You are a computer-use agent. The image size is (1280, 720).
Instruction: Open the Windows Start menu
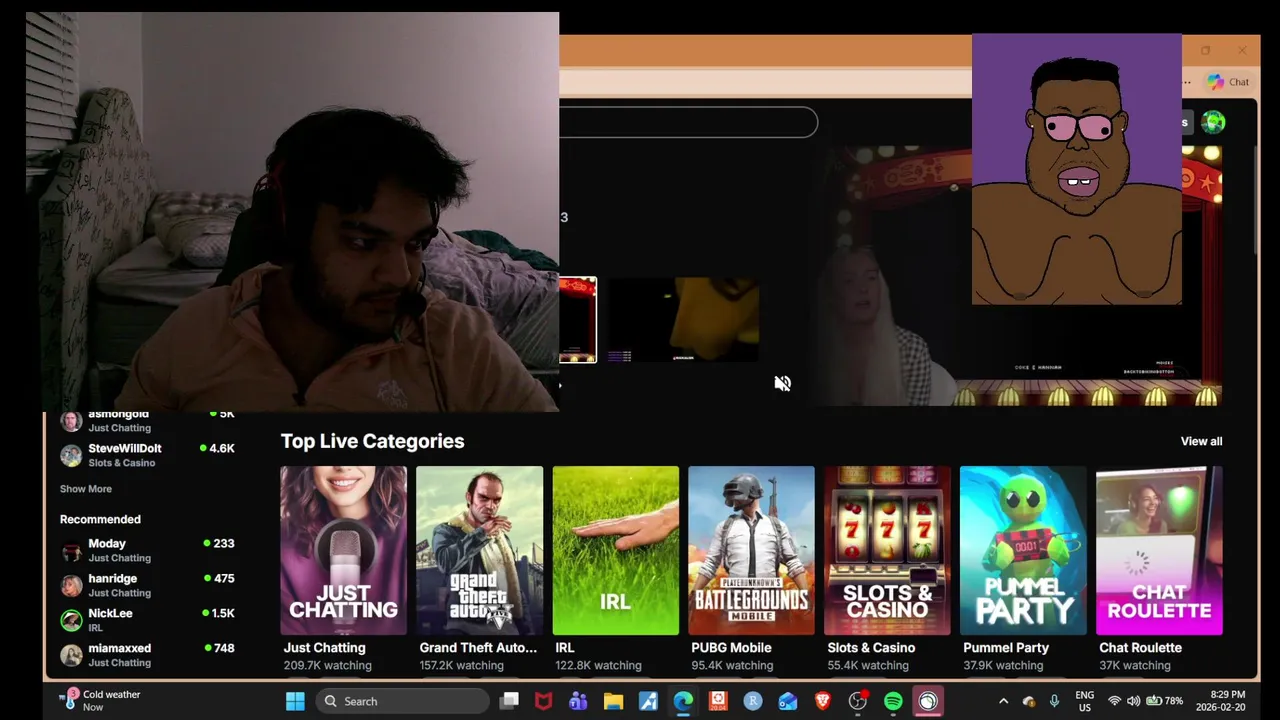coord(295,701)
